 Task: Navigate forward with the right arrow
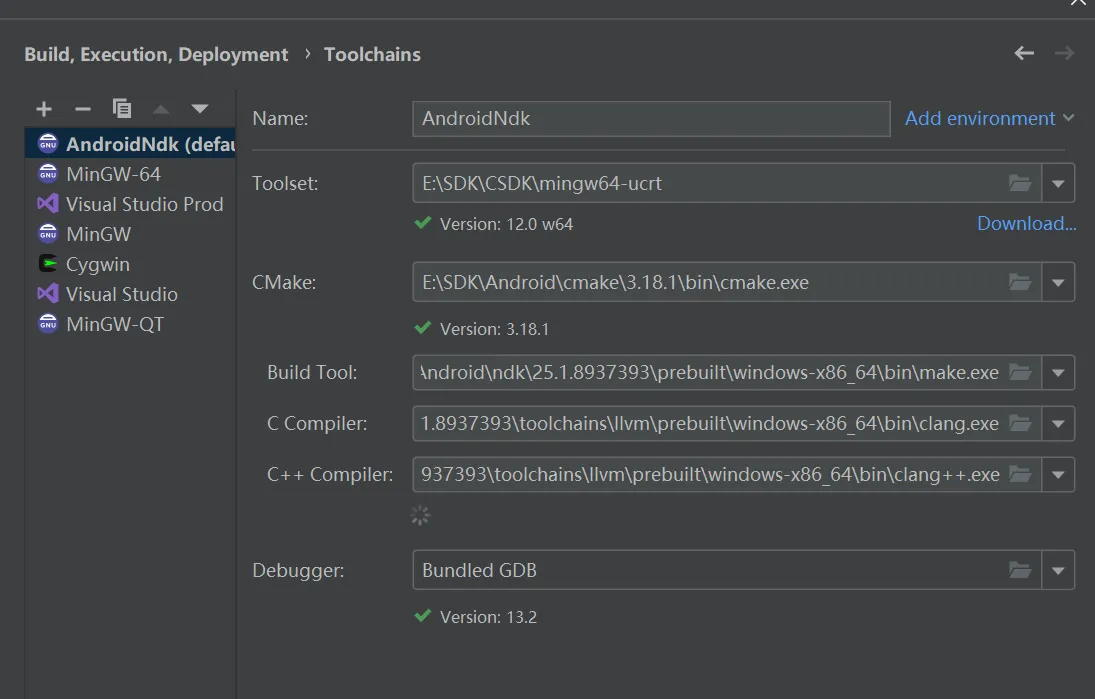pyautogui.click(x=1064, y=53)
